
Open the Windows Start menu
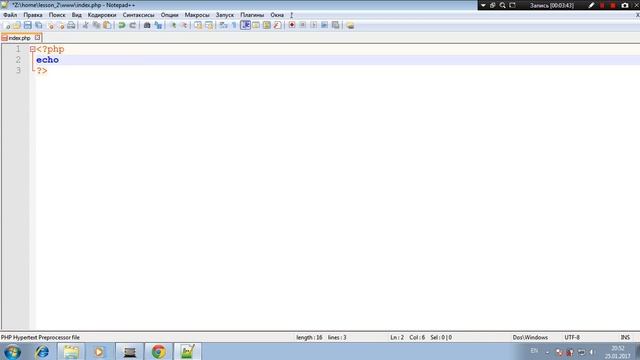[12, 351]
